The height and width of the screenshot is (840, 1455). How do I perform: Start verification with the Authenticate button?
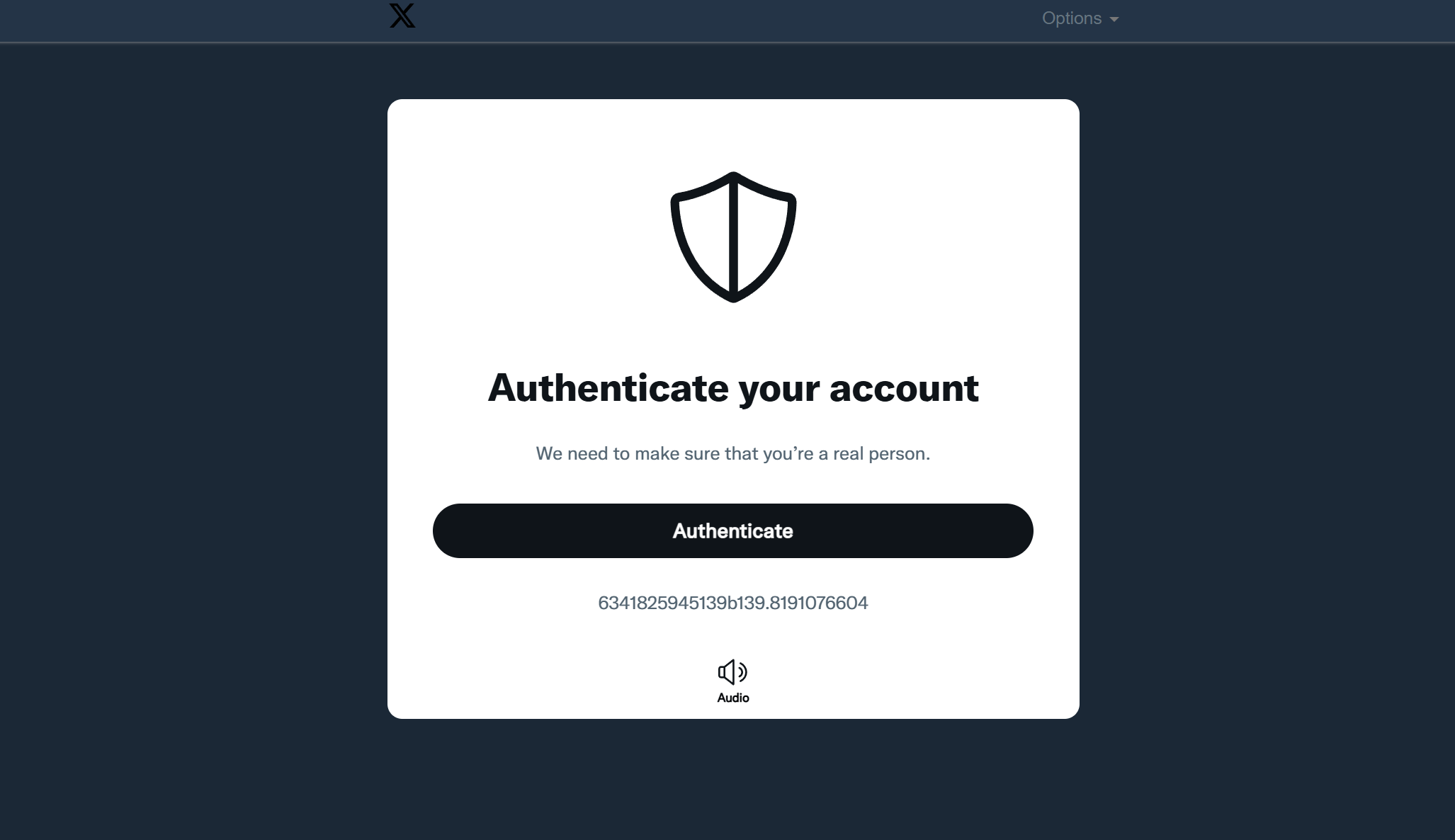pyautogui.click(x=733, y=530)
